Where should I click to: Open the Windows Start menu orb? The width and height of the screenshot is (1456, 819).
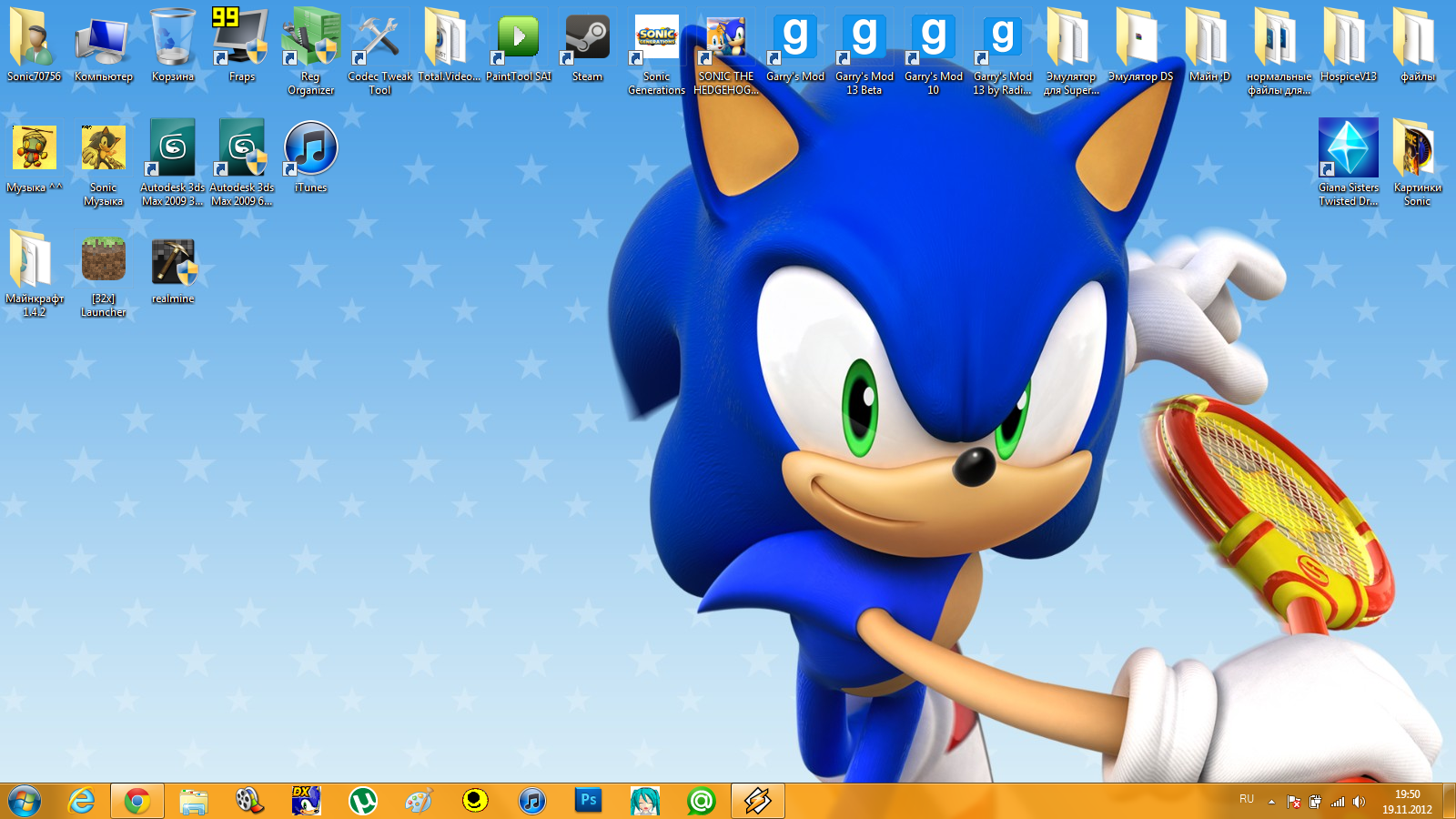(x=25, y=801)
